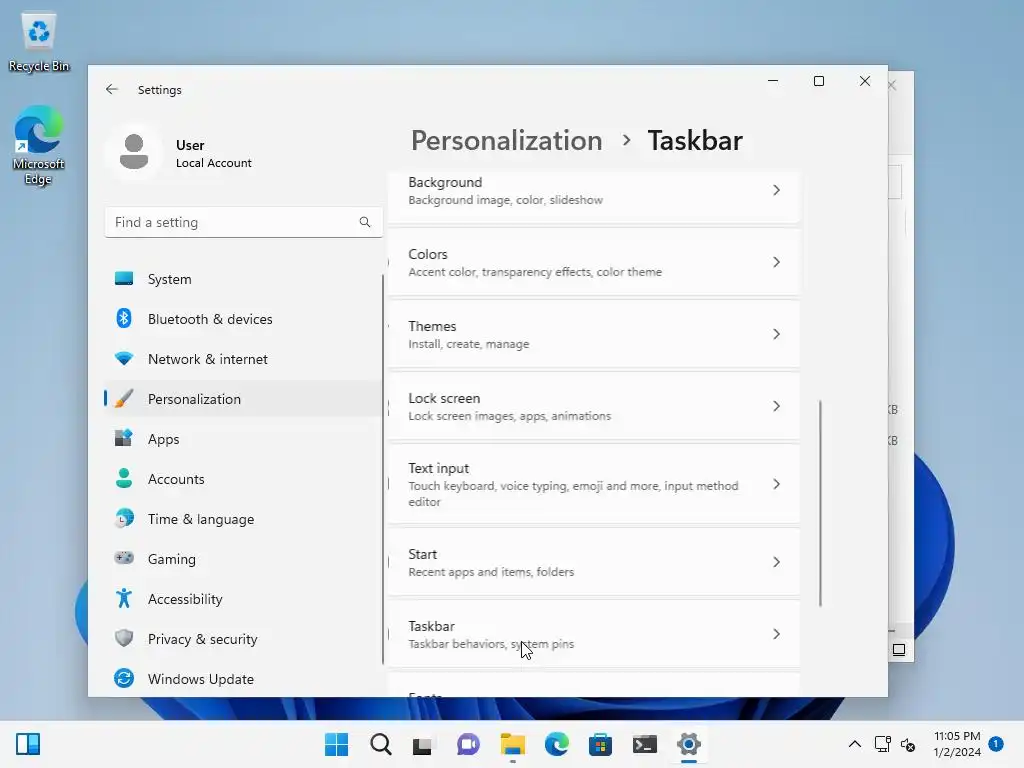Image resolution: width=1024 pixels, height=768 pixels.
Task: Open Text input touch keyboard row
Action: click(594, 484)
